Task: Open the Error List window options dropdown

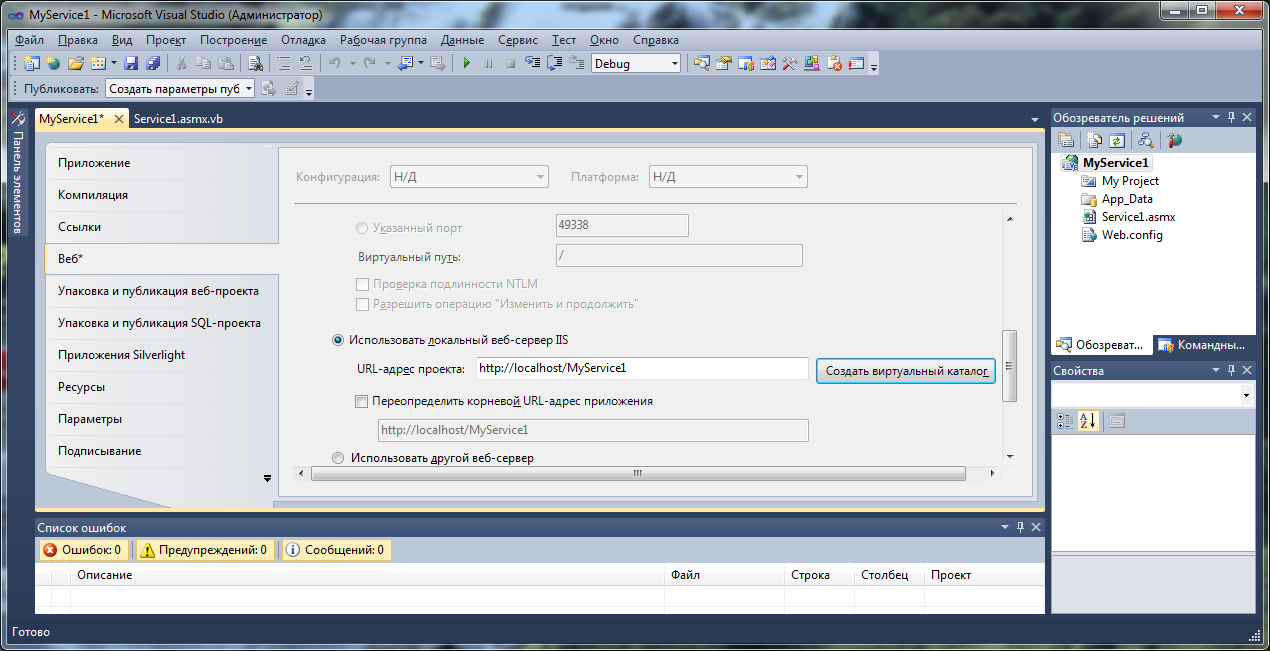Action: pyautogui.click(x=1005, y=527)
